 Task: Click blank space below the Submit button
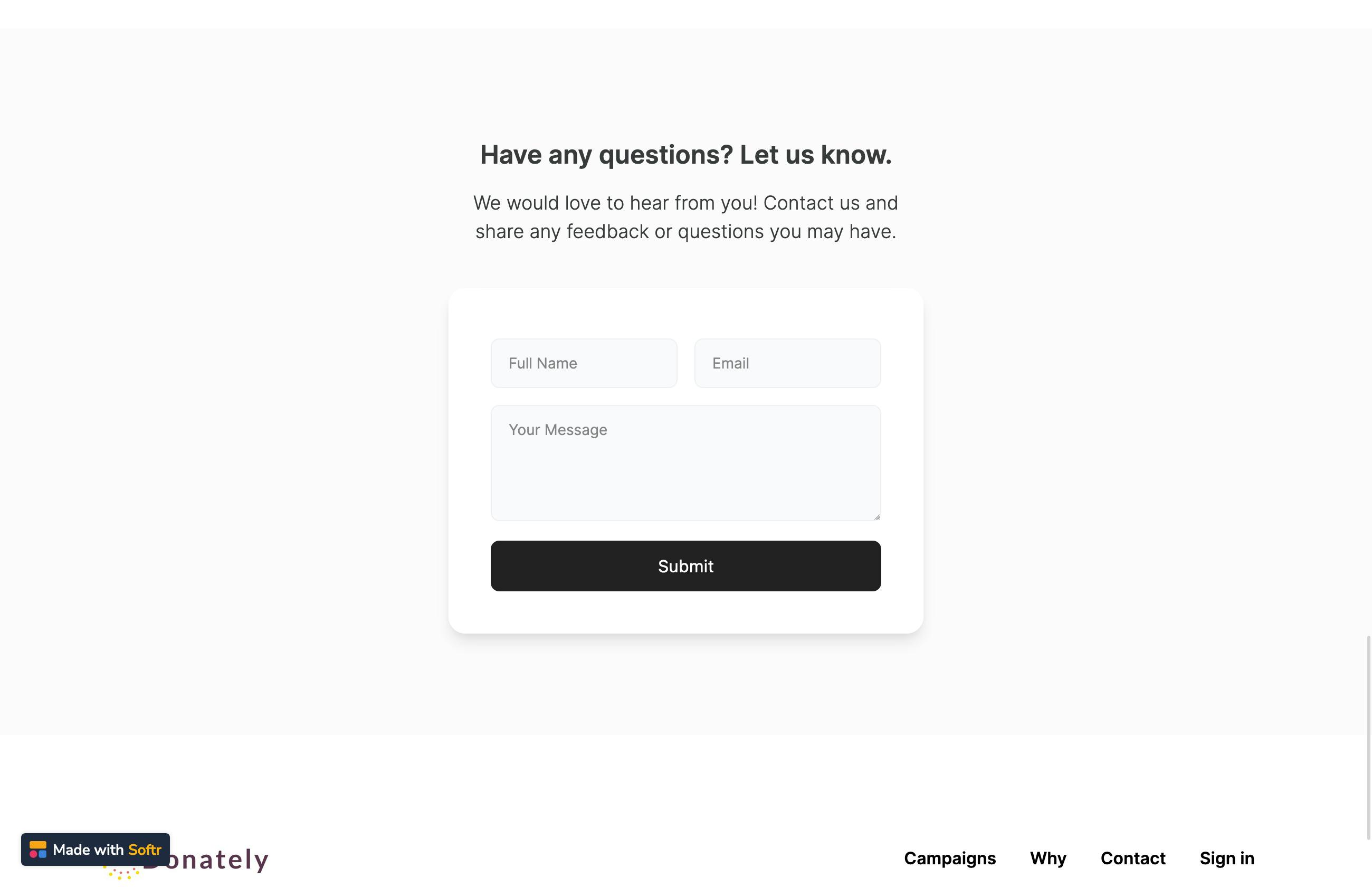[685, 612]
